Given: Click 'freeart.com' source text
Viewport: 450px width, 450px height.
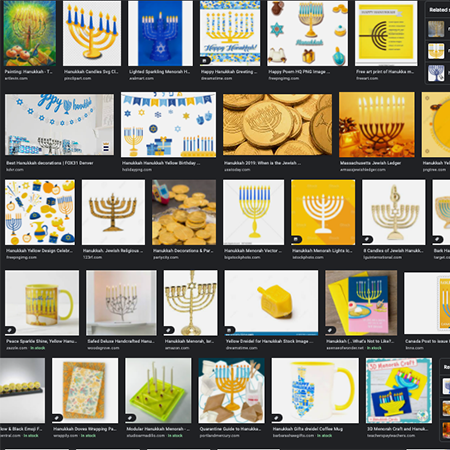Looking at the screenshot, I should point(367,78).
